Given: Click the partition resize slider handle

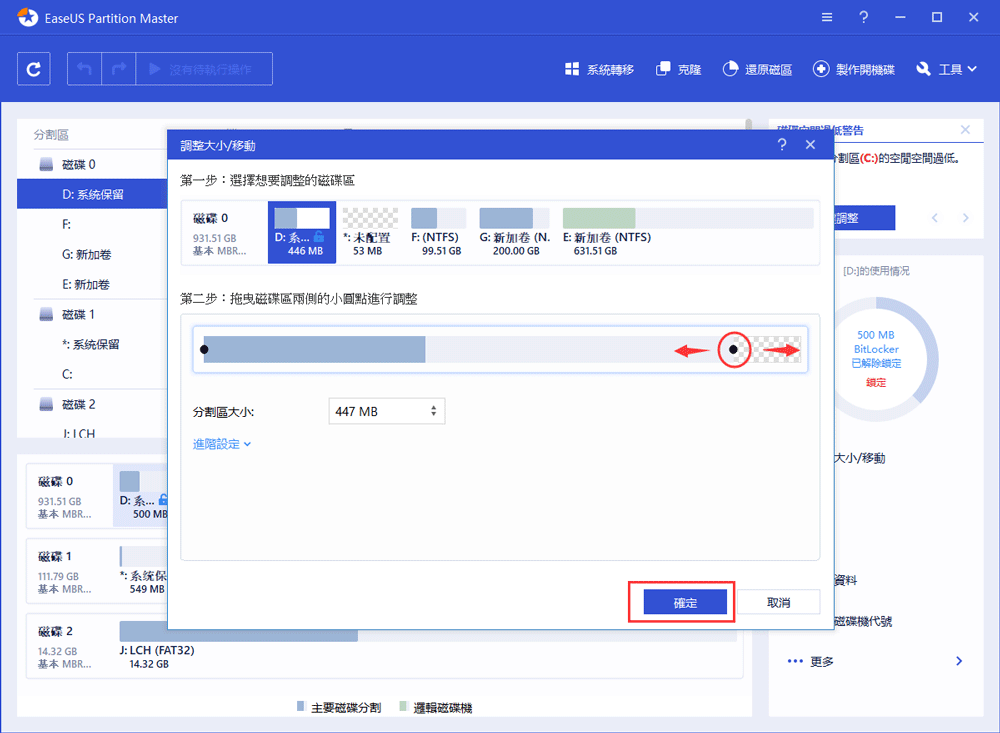Looking at the screenshot, I should click(x=735, y=349).
